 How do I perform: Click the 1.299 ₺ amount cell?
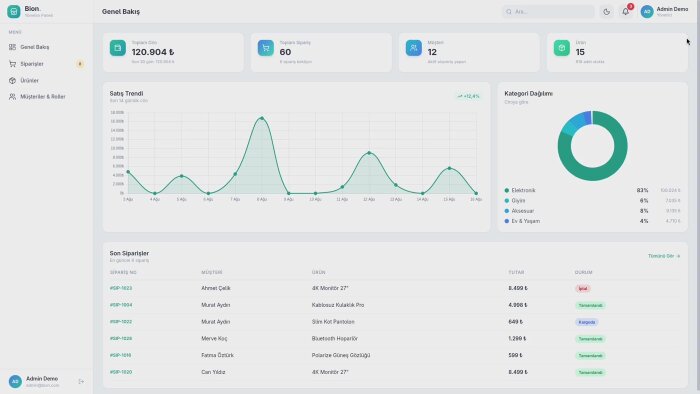pos(517,339)
